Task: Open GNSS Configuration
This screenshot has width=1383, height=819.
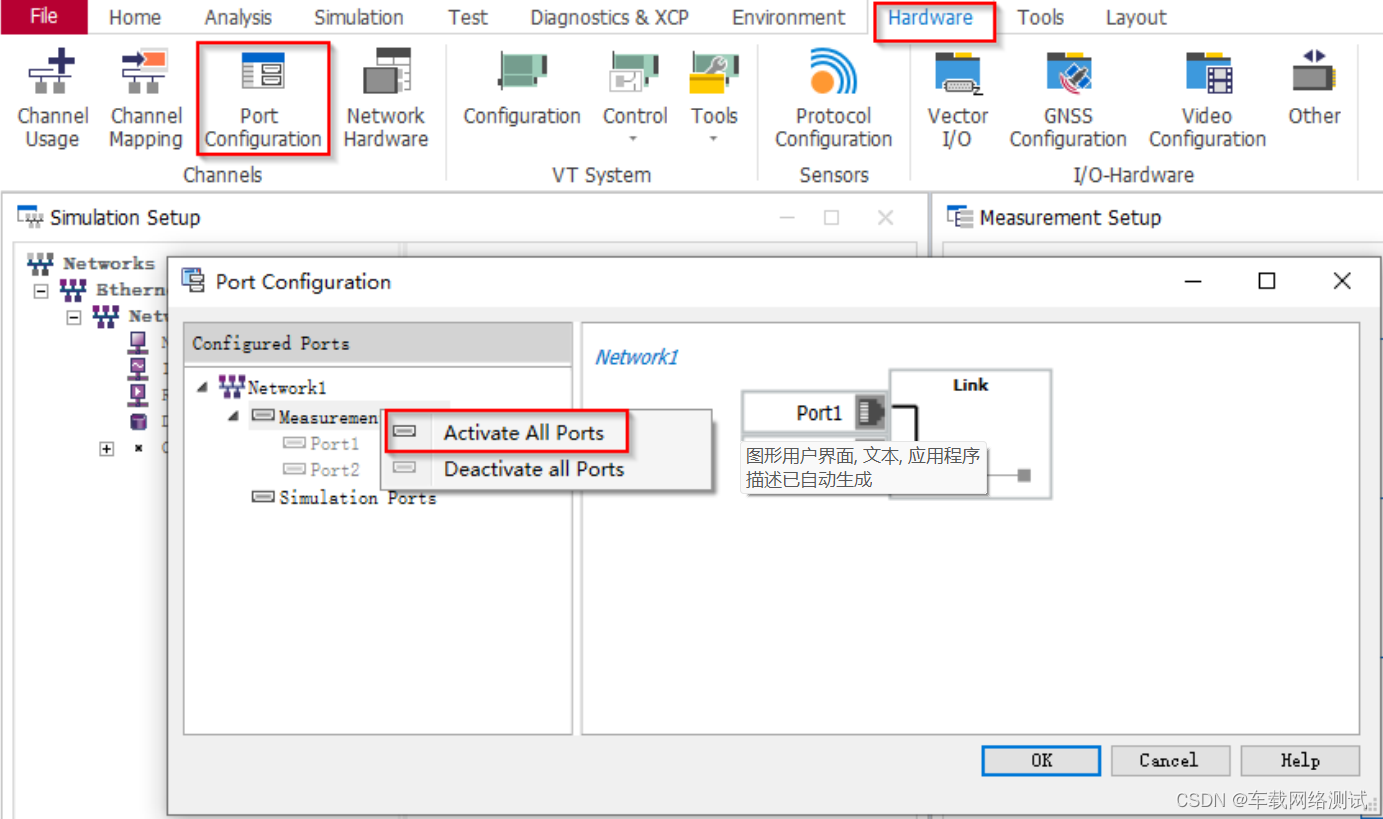Action: click(1068, 99)
